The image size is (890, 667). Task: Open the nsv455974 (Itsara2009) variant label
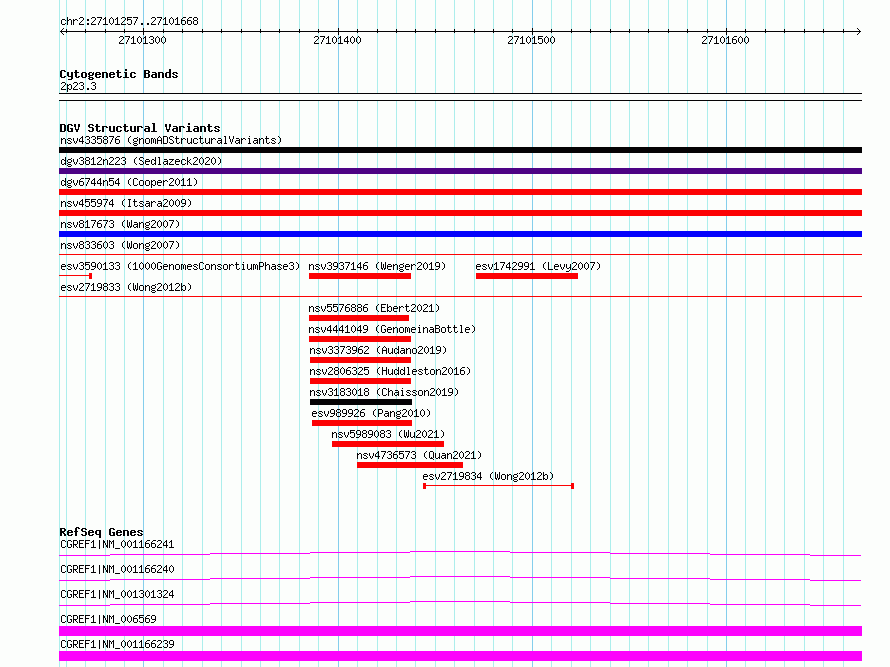pyautogui.click(x=126, y=203)
